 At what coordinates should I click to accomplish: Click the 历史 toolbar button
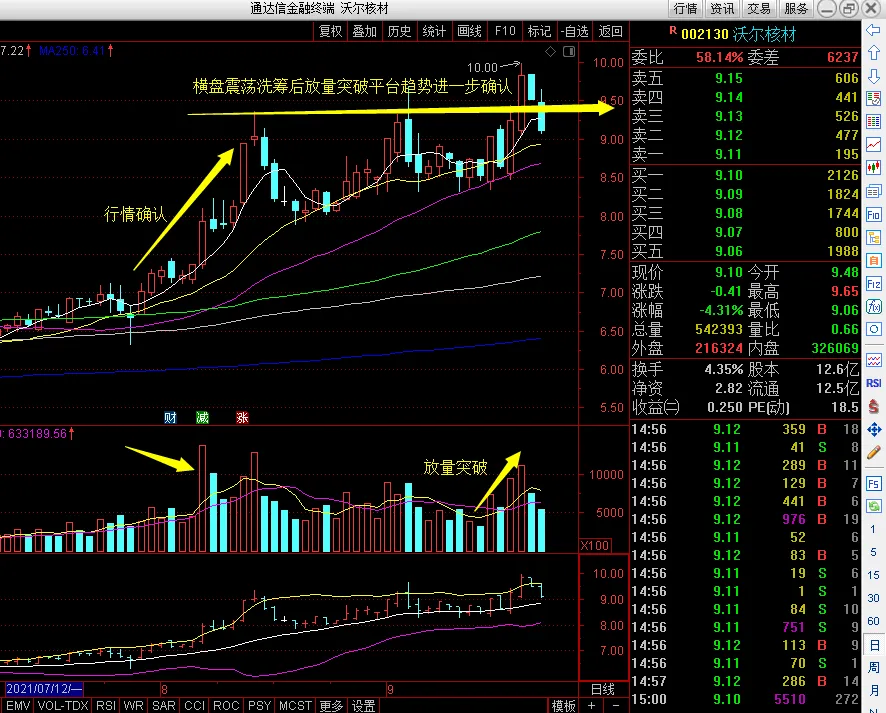click(x=399, y=31)
